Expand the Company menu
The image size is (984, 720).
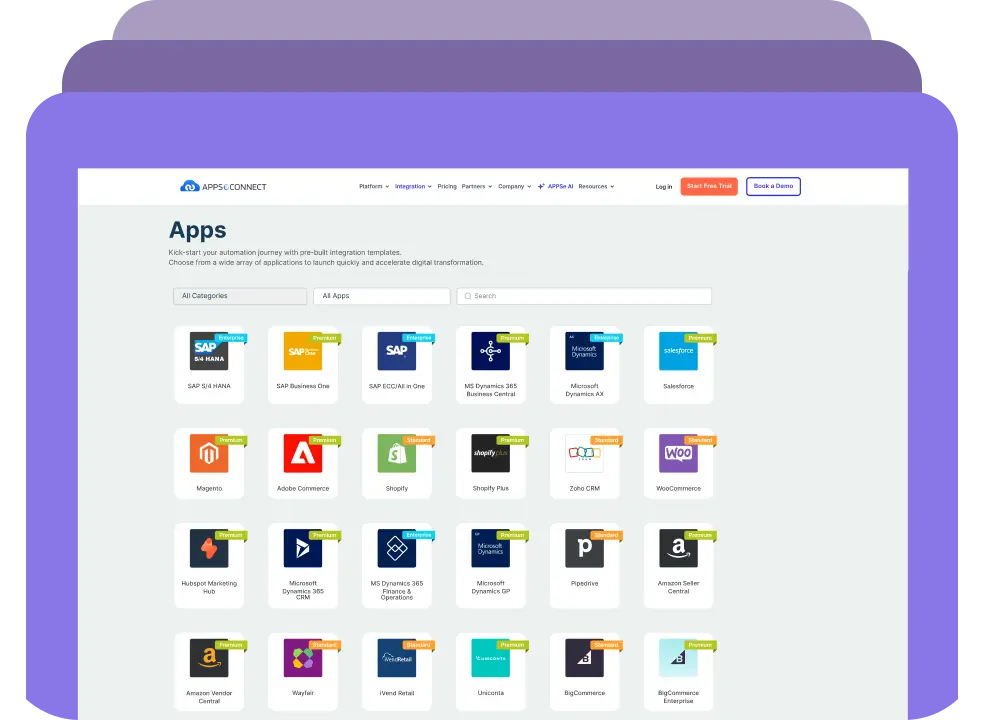(x=515, y=186)
